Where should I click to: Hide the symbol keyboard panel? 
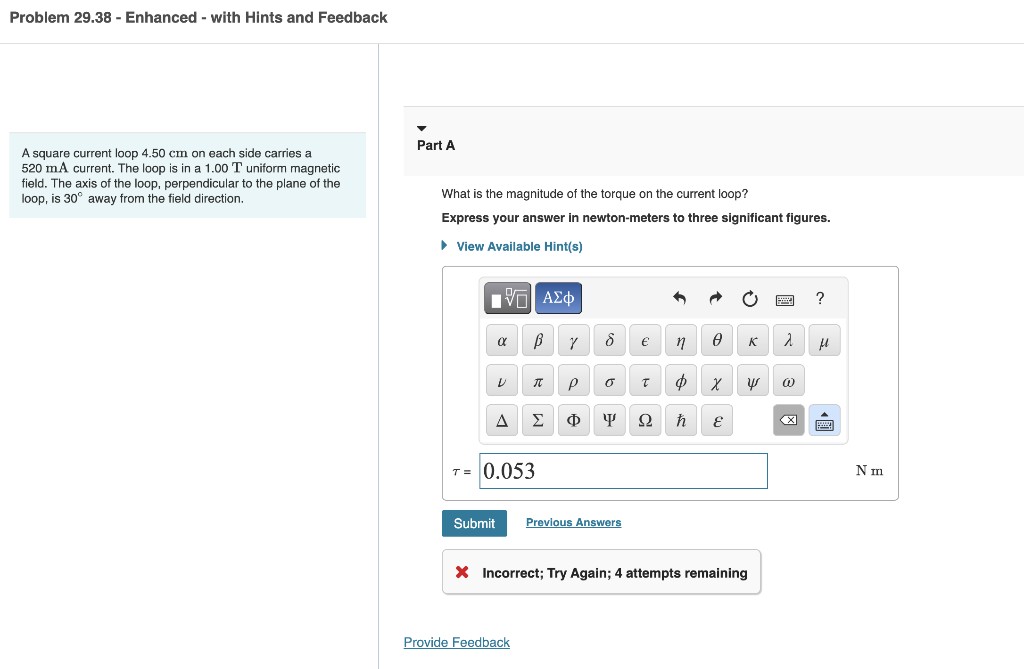point(825,421)
